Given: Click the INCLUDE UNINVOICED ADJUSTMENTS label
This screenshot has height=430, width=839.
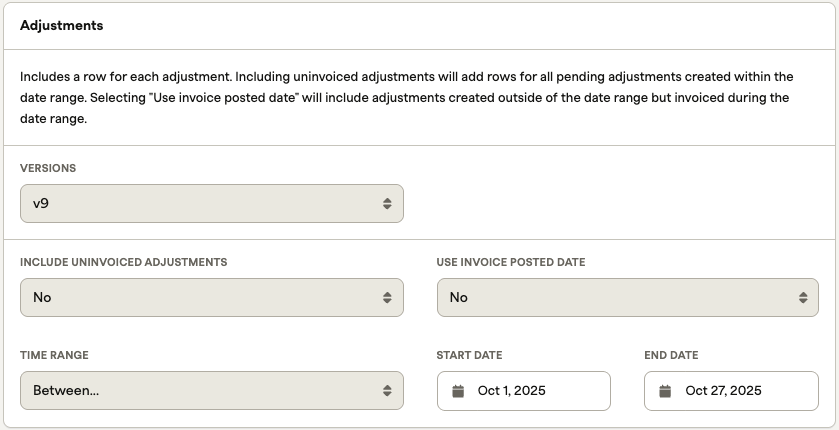Looking at the screenshot, I should 123,262.
